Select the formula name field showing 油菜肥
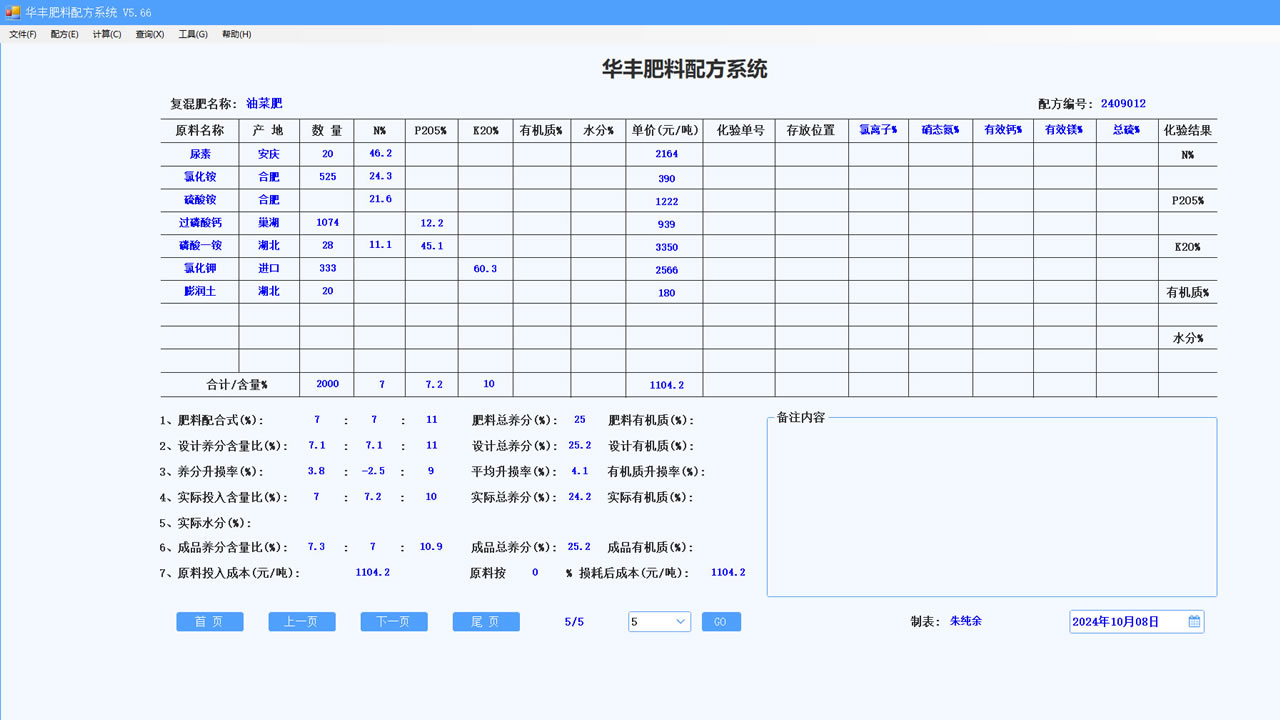Screen dimensions: 1280x720 pyautogui.click(x=266, y=103)
